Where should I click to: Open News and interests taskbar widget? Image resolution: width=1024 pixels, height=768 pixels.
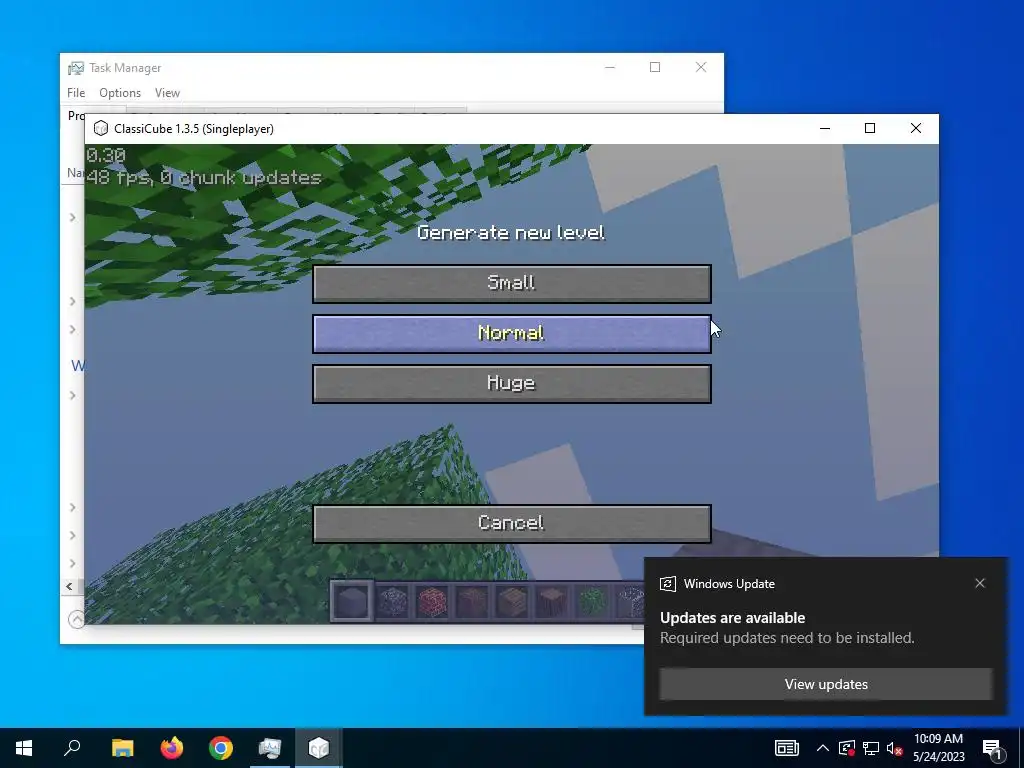coord(786,748)
